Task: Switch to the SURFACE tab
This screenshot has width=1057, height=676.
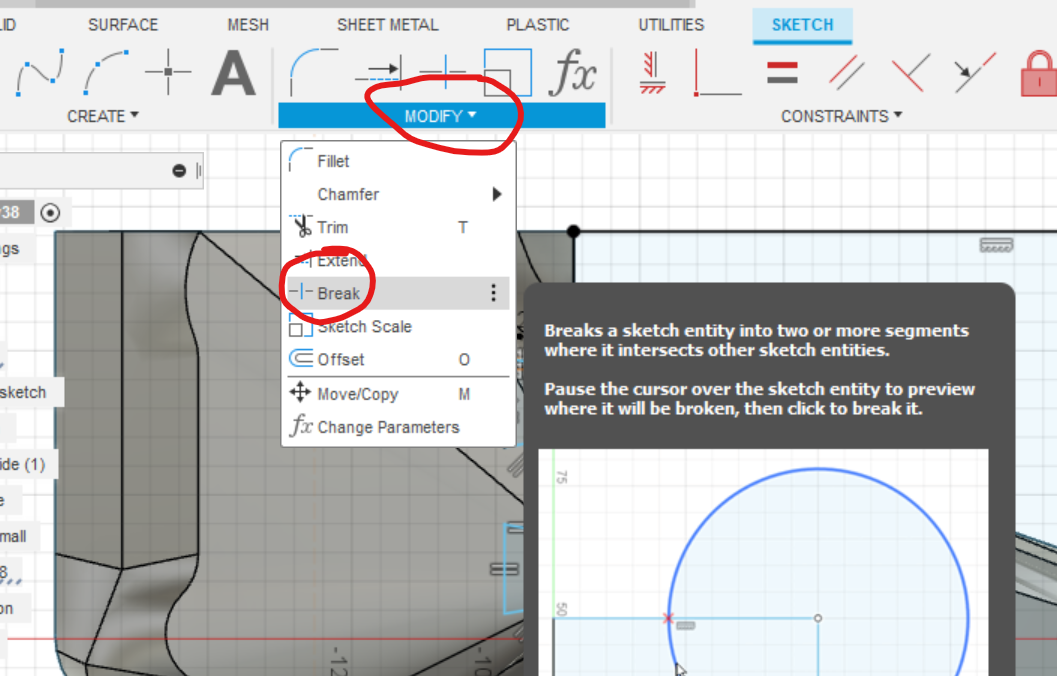Action: 123,25
